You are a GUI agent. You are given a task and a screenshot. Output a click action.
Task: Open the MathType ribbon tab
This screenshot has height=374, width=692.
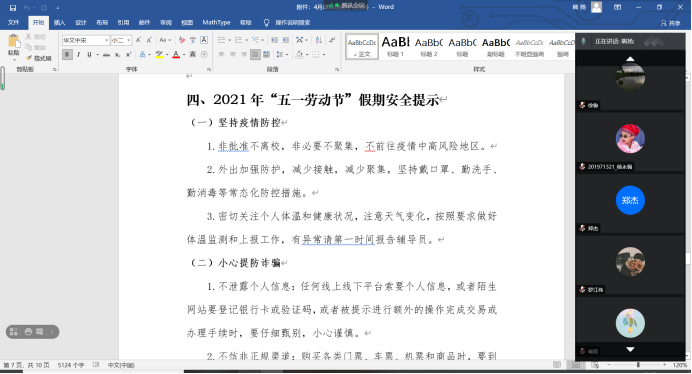click(x=216, y=23)
